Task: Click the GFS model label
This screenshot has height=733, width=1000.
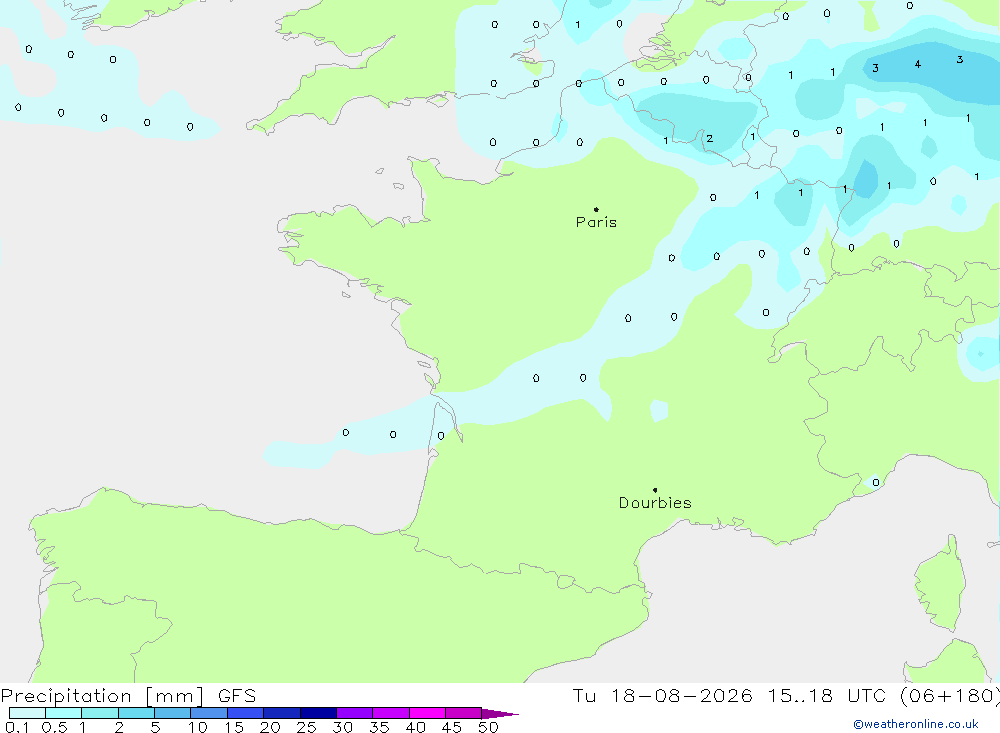Action: pyautogui.click(x=237, y=695)
